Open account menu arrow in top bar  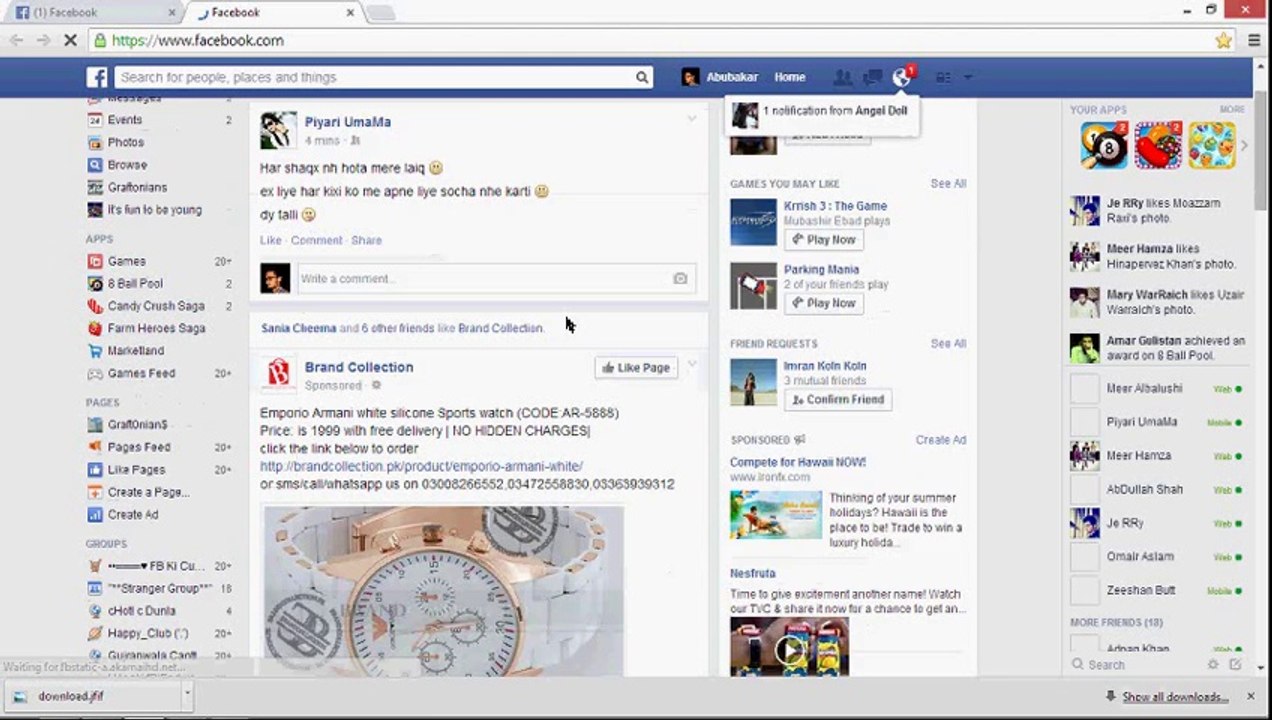tap(967, 77)
